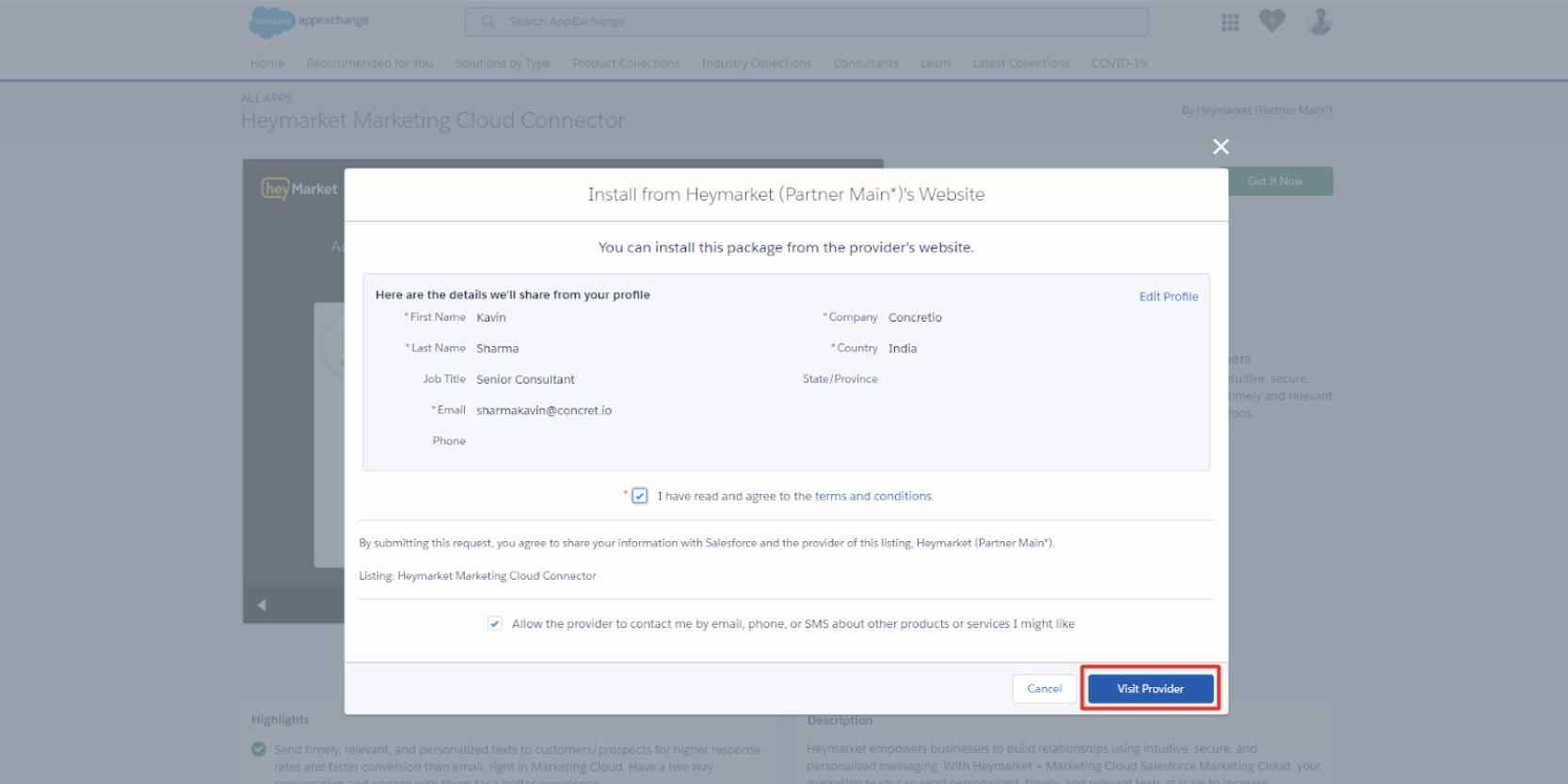Image resolution: width=1568 pixels, height=784 pixels.
Task: Open Industry Collections menu
Action: click(x=757, y=63)
